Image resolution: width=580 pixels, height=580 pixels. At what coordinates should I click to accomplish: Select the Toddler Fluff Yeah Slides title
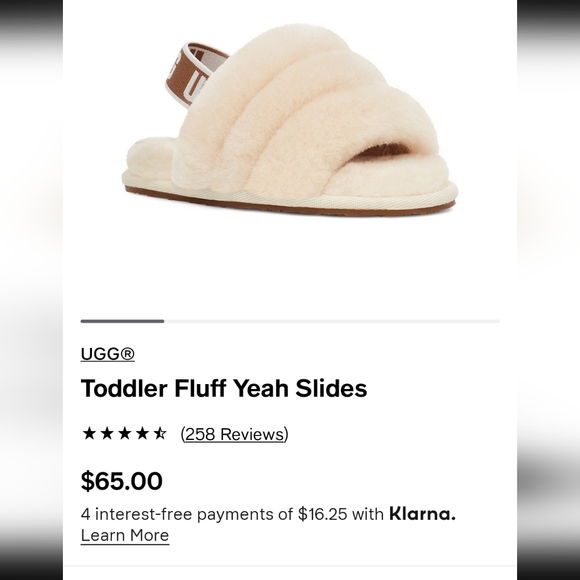pyautogui.click(x=224, y=388)
